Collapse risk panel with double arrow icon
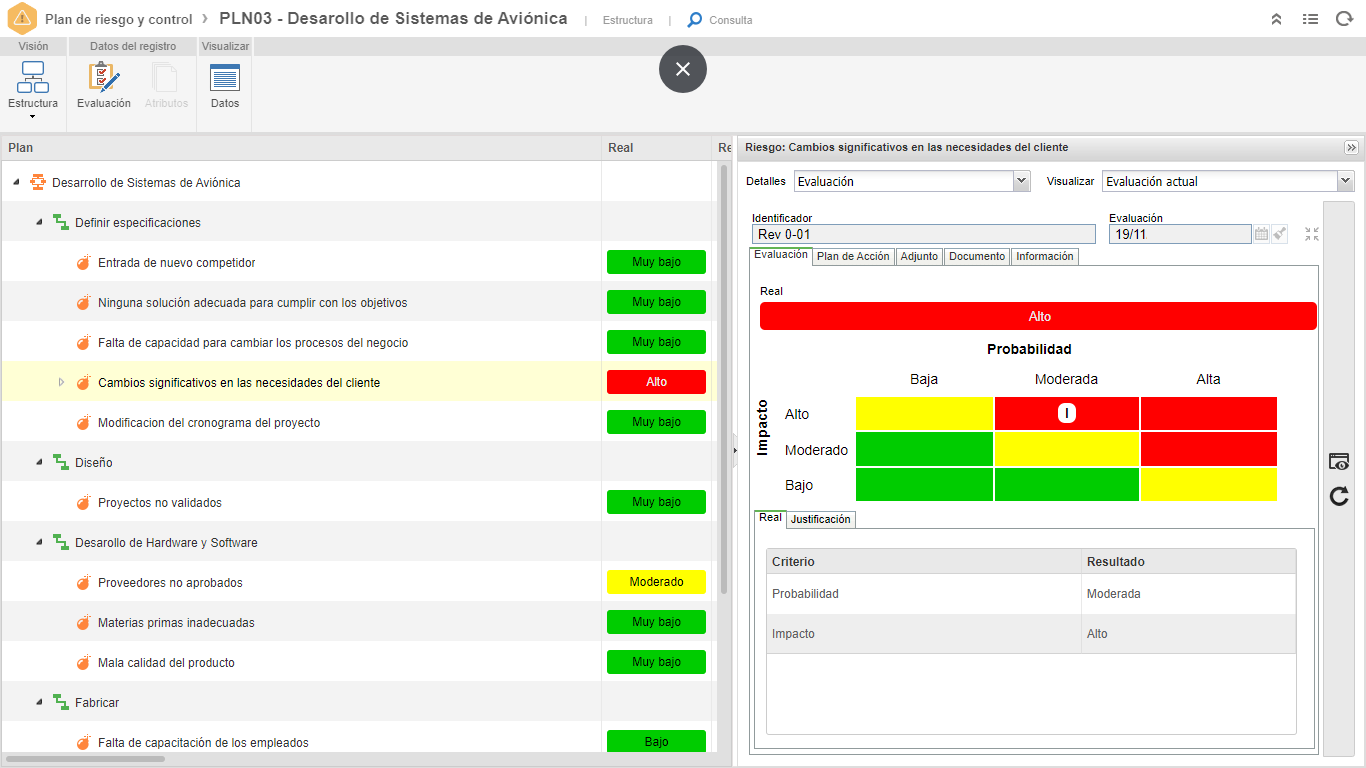This screenshot has height=768, width=1366. click(x=1352, y=147)
